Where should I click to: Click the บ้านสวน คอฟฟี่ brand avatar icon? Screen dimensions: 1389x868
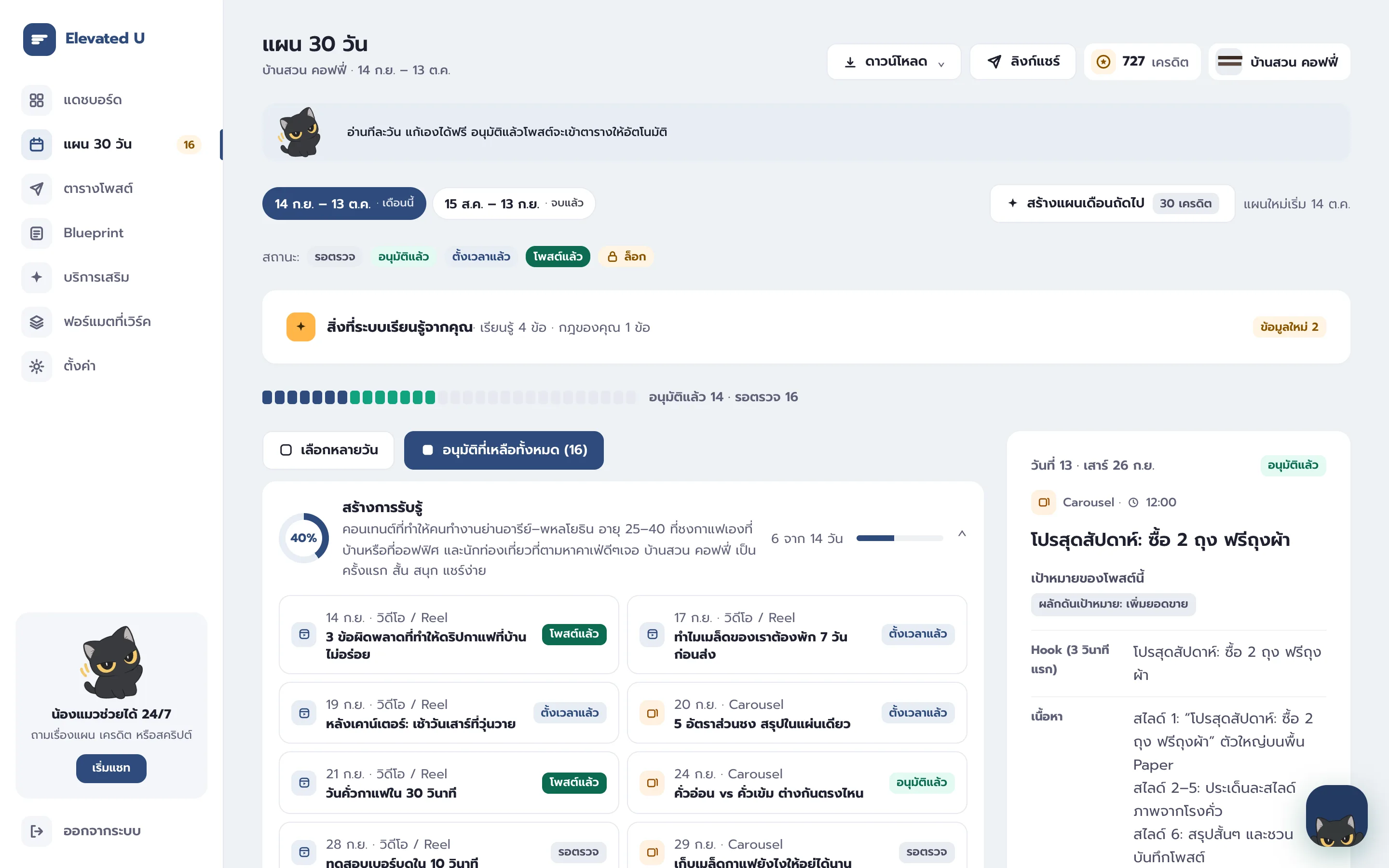point(1229,61)
